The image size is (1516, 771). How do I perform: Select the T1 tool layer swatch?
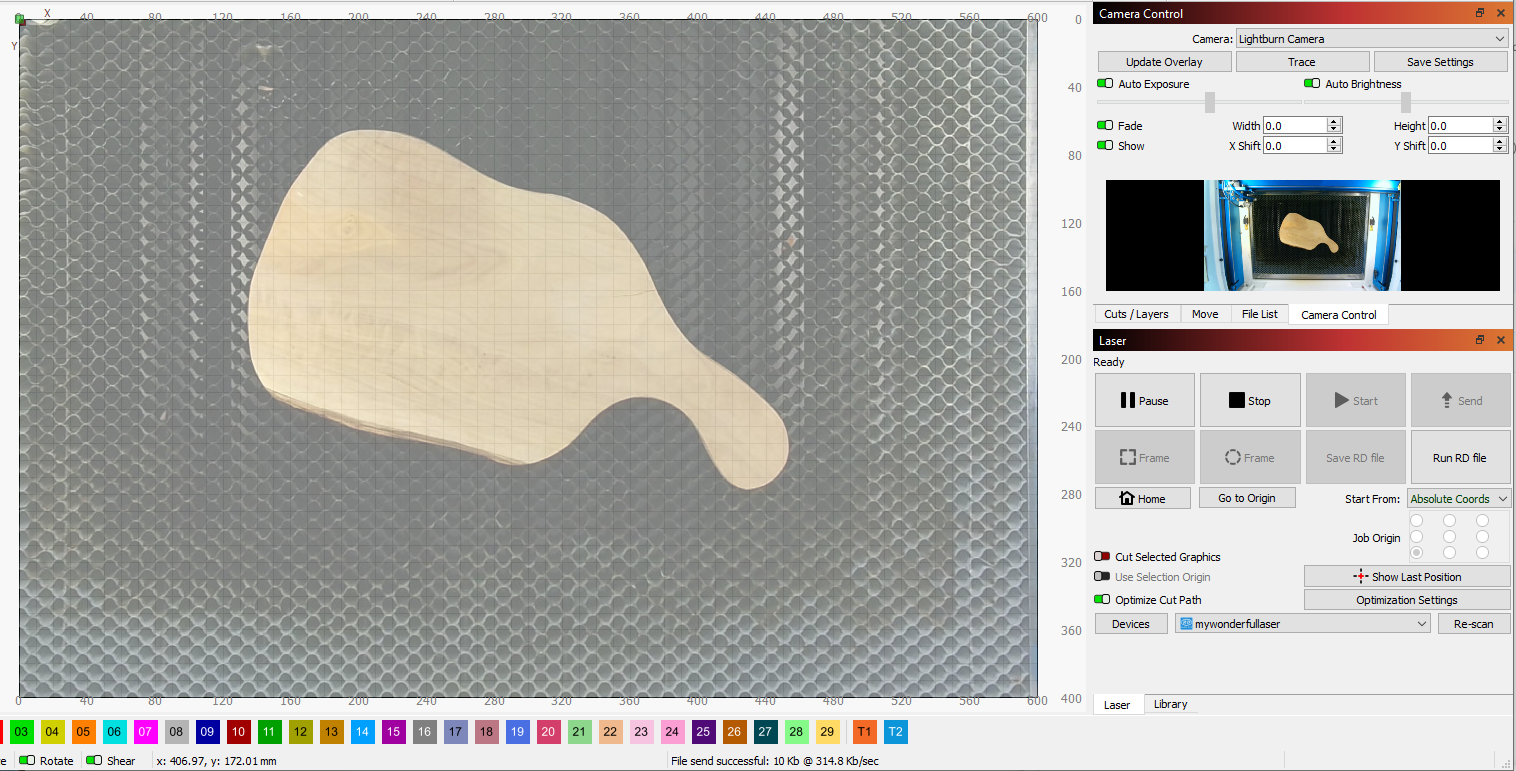pyautogui.click(x=864, y=732)
